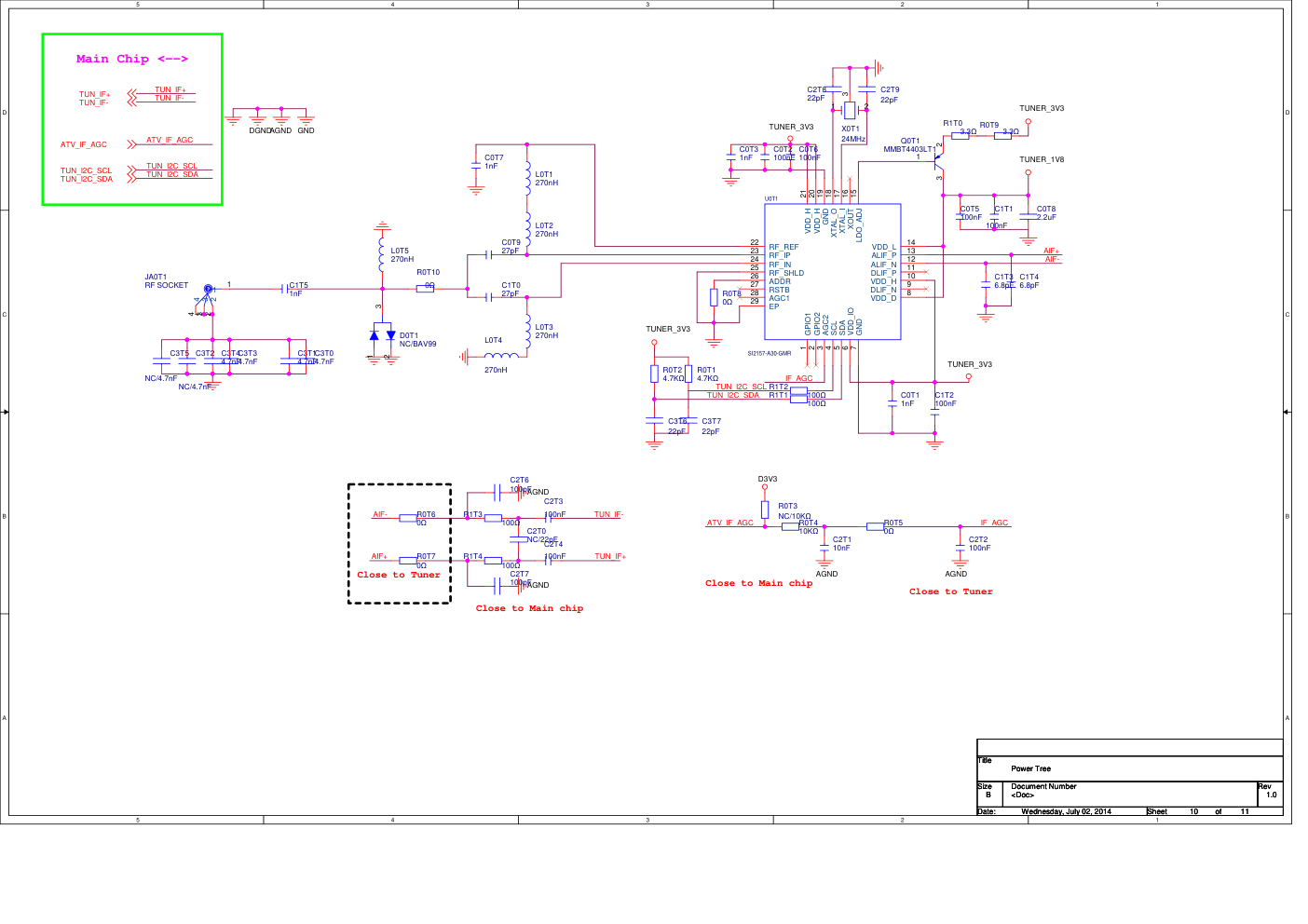The image size is (1308, 924).
Task: Click the LDO_ADJ pin name
Action: (x=859, y=224)
